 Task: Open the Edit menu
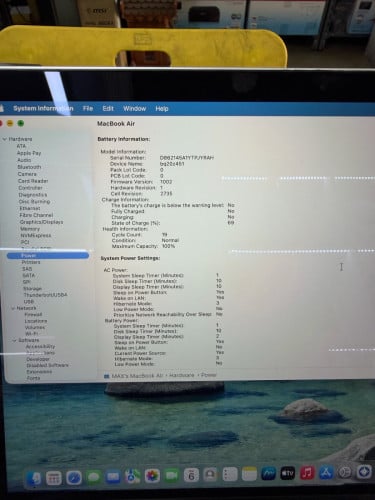click(x=108, y=108)
